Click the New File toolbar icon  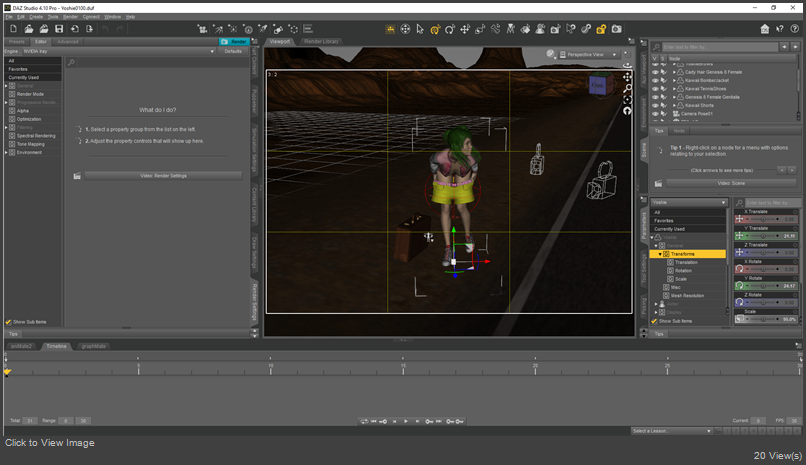tap(13, 29)
